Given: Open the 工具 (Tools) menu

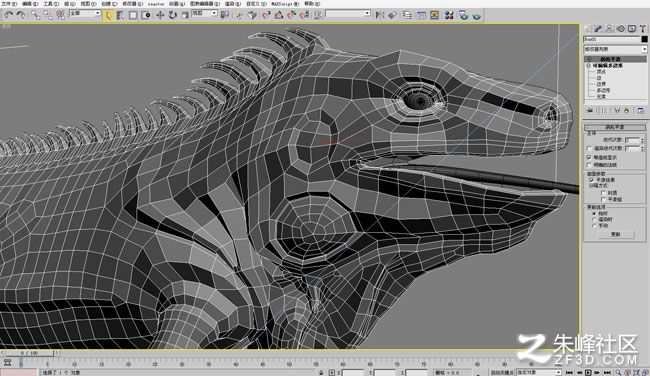Looking at the screenshot, I should click(x=51, y=4).
